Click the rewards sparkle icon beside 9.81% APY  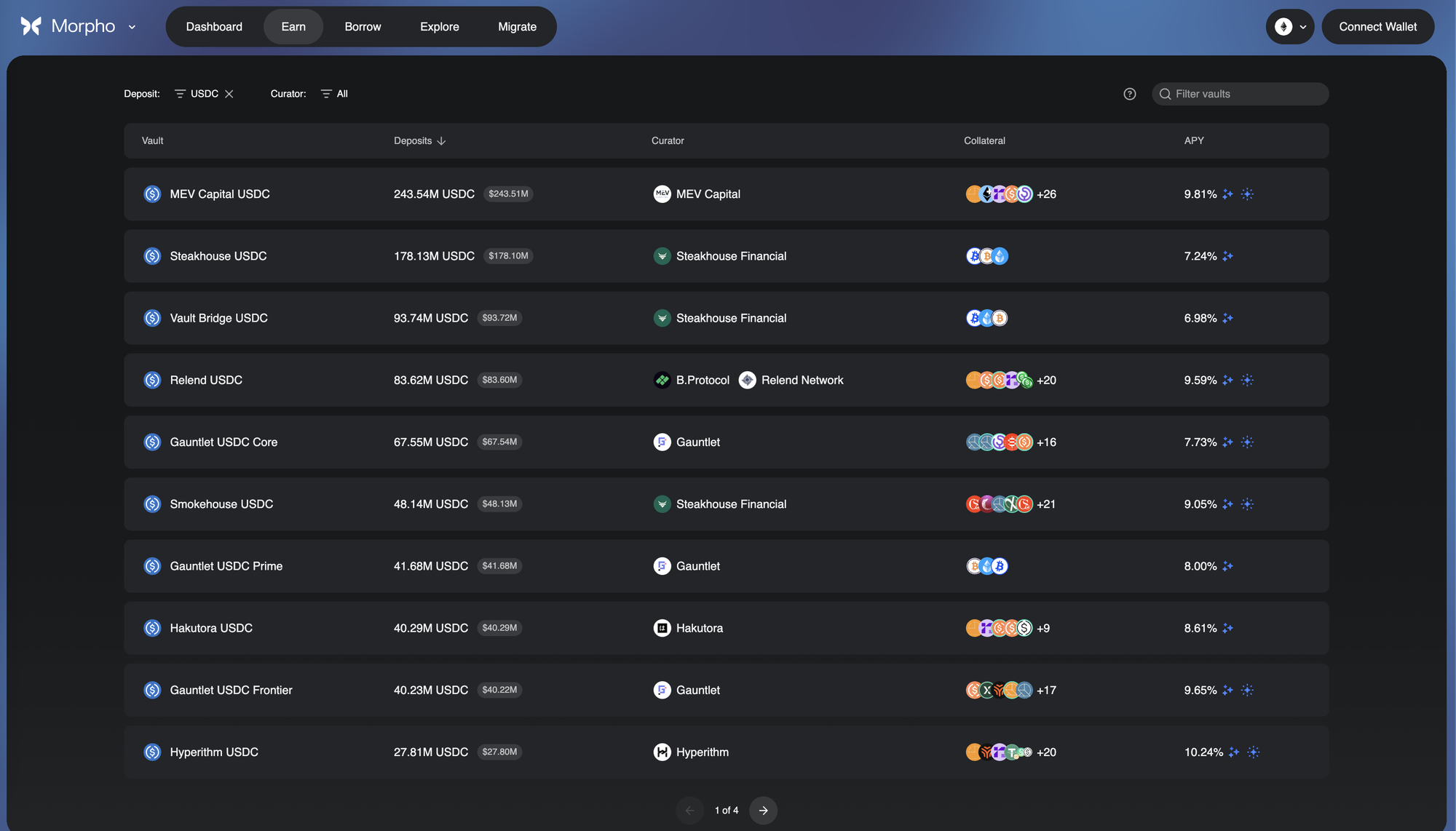pyautogui.click(x=1228, y=194)
